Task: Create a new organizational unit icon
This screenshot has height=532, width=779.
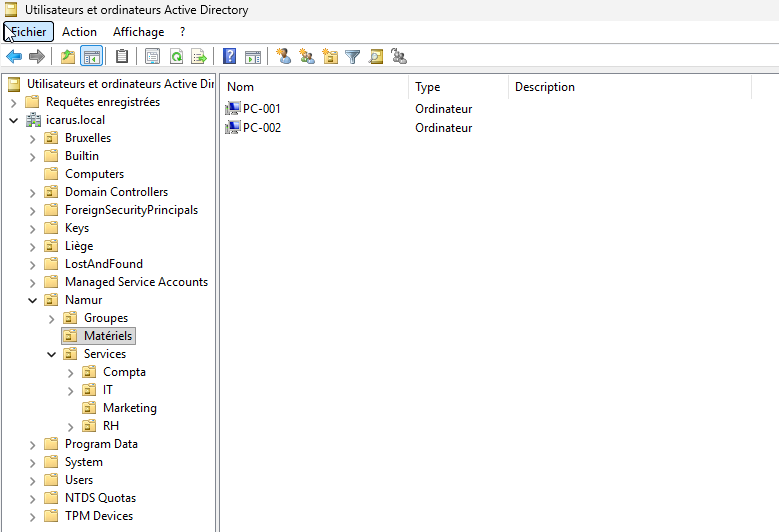Action: pos(330,56)
